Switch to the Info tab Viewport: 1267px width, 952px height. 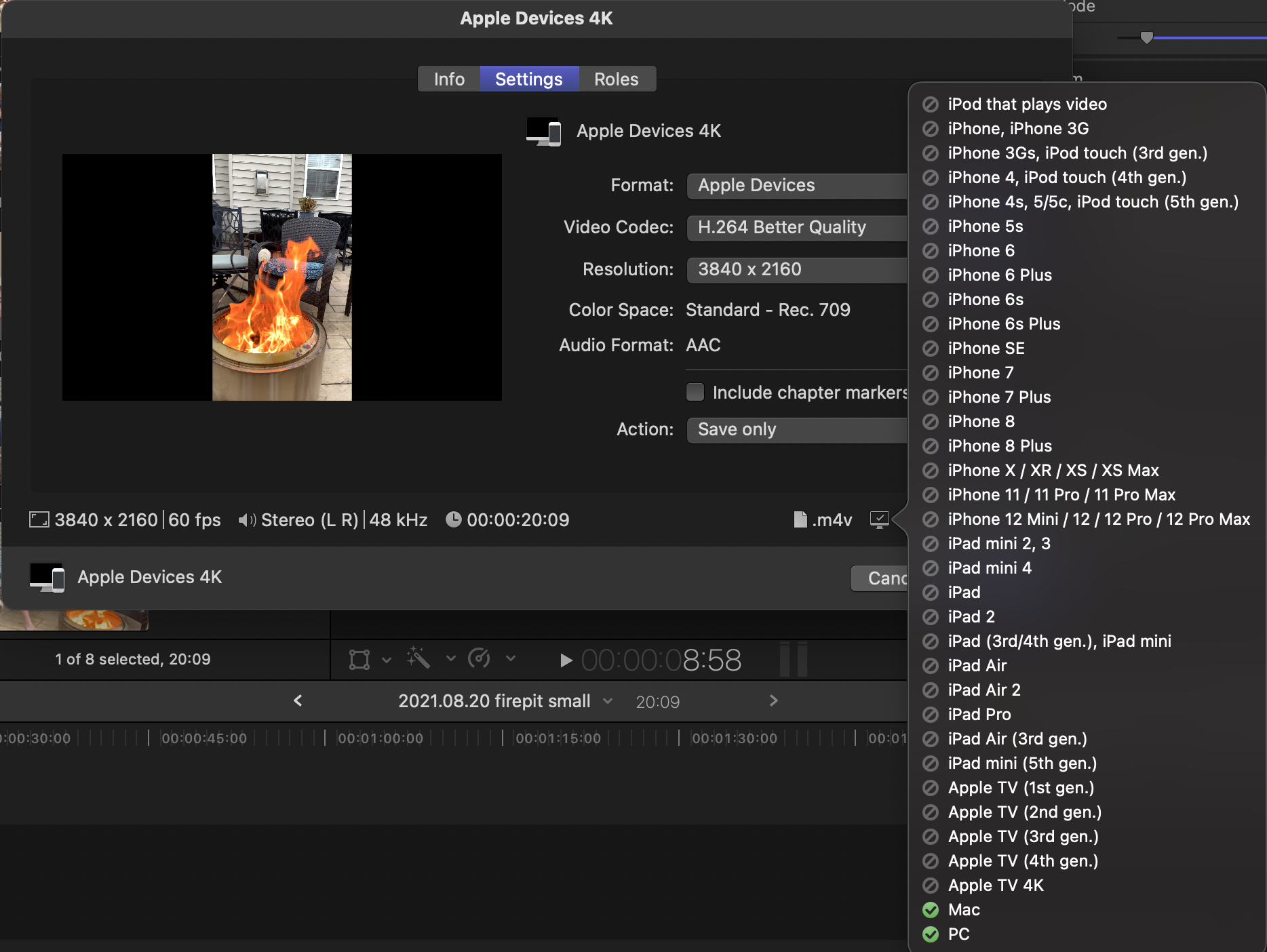pyautogui.click(x=449, y=79)
